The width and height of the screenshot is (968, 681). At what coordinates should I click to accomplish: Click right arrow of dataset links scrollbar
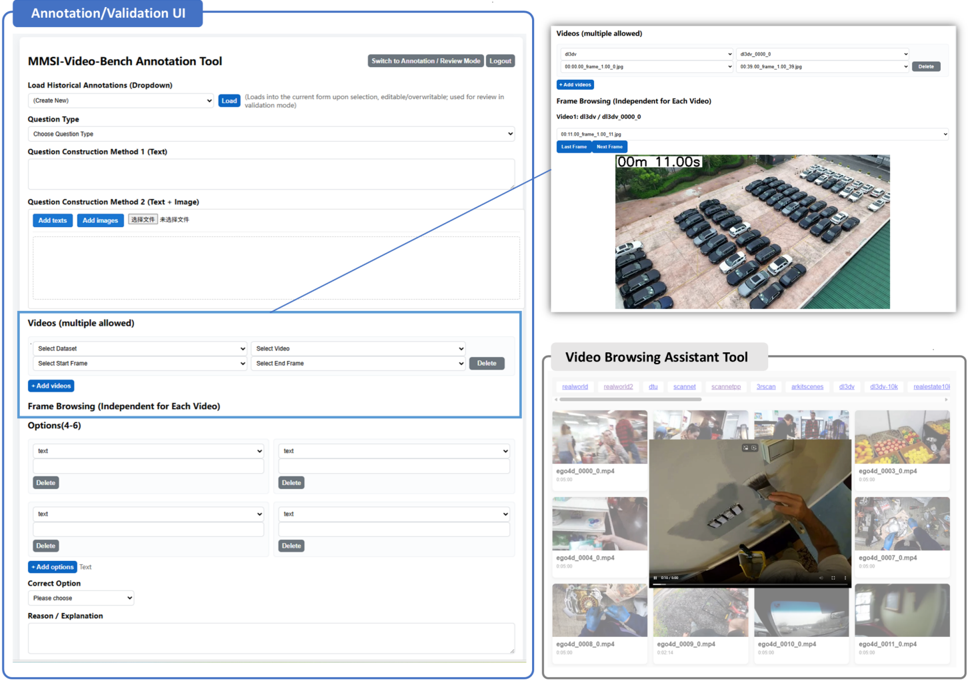946,400
